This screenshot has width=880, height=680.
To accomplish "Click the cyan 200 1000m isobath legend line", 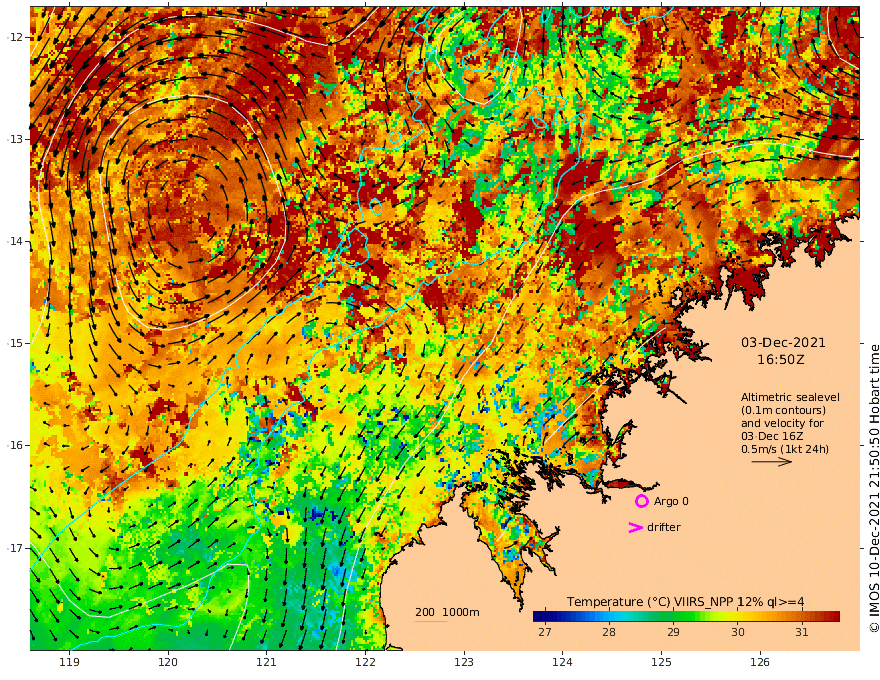I will pyautogui.click(x=431, y=622).
